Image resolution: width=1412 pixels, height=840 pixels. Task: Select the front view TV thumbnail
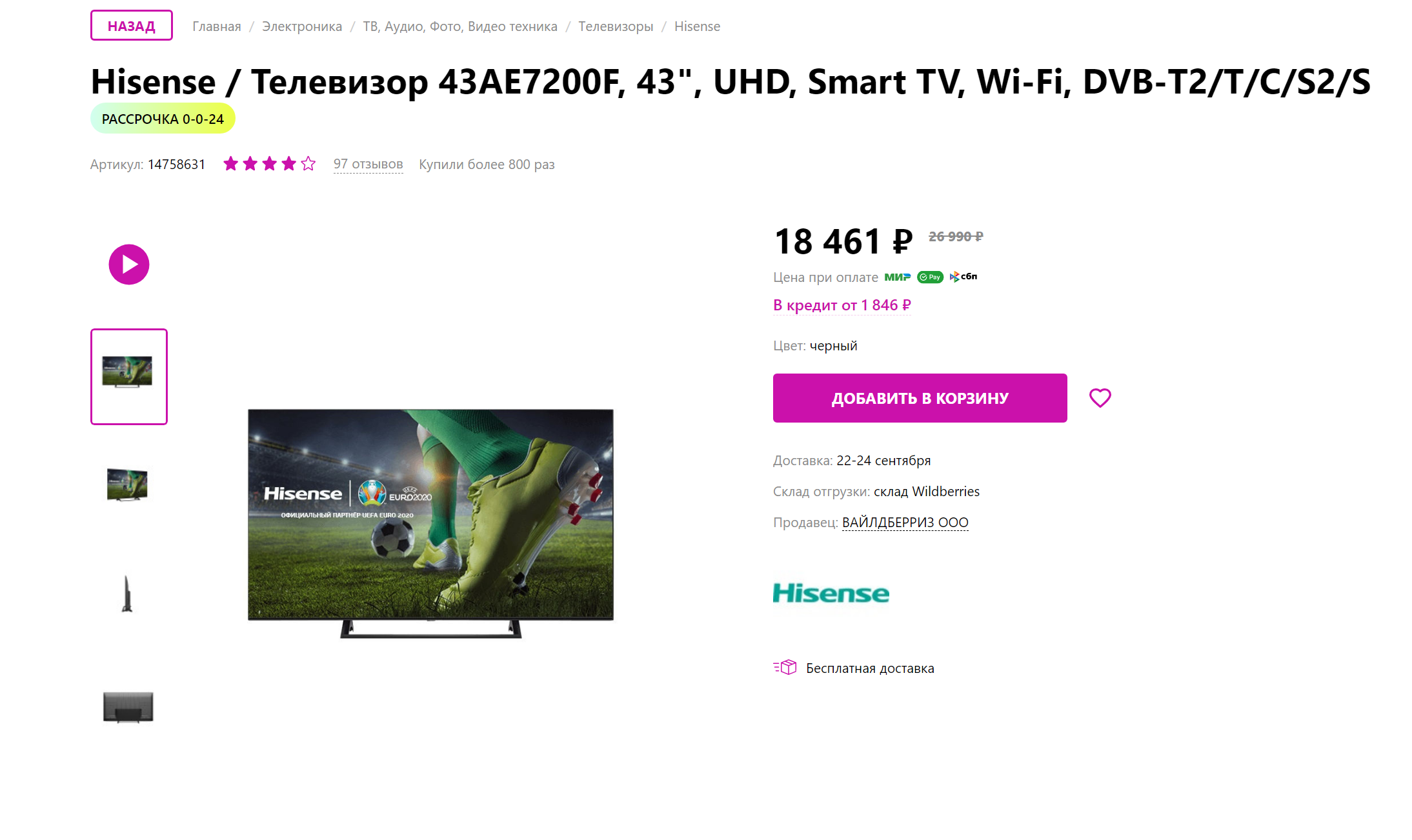129,377
